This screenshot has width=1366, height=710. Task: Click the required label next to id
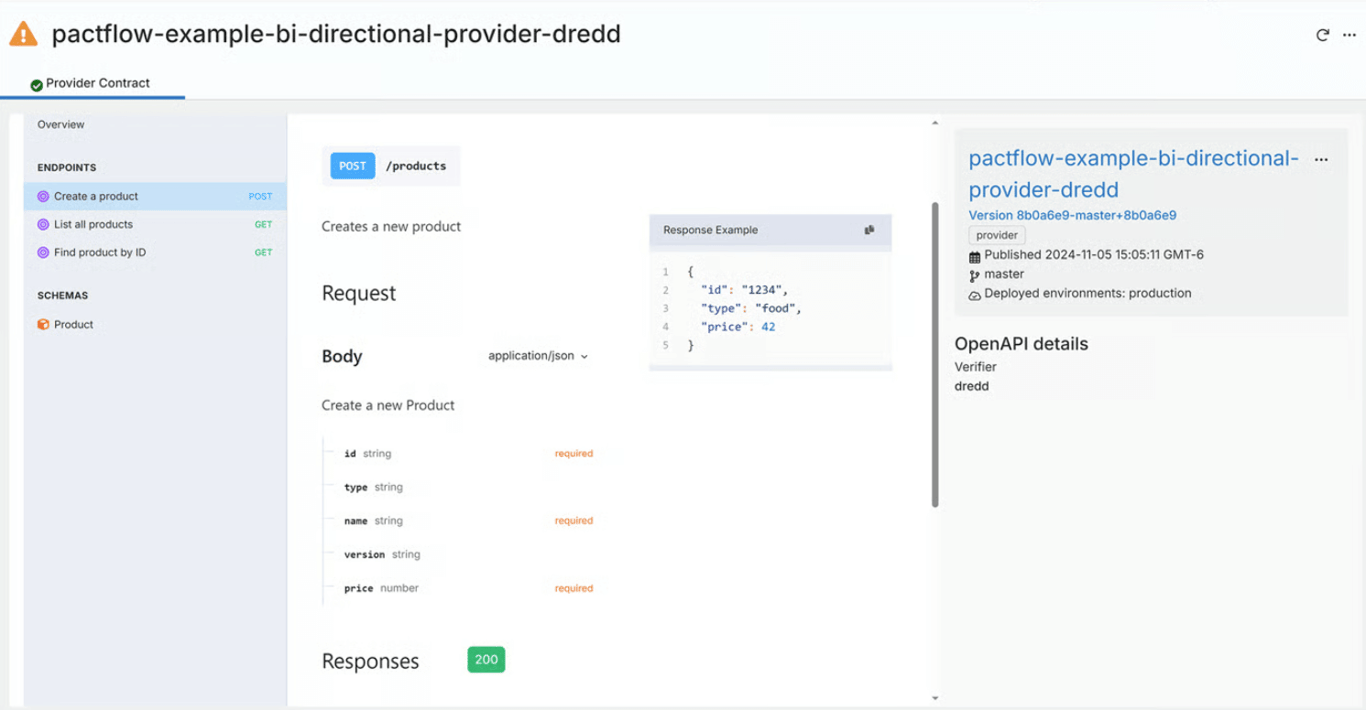coord(574,454)
